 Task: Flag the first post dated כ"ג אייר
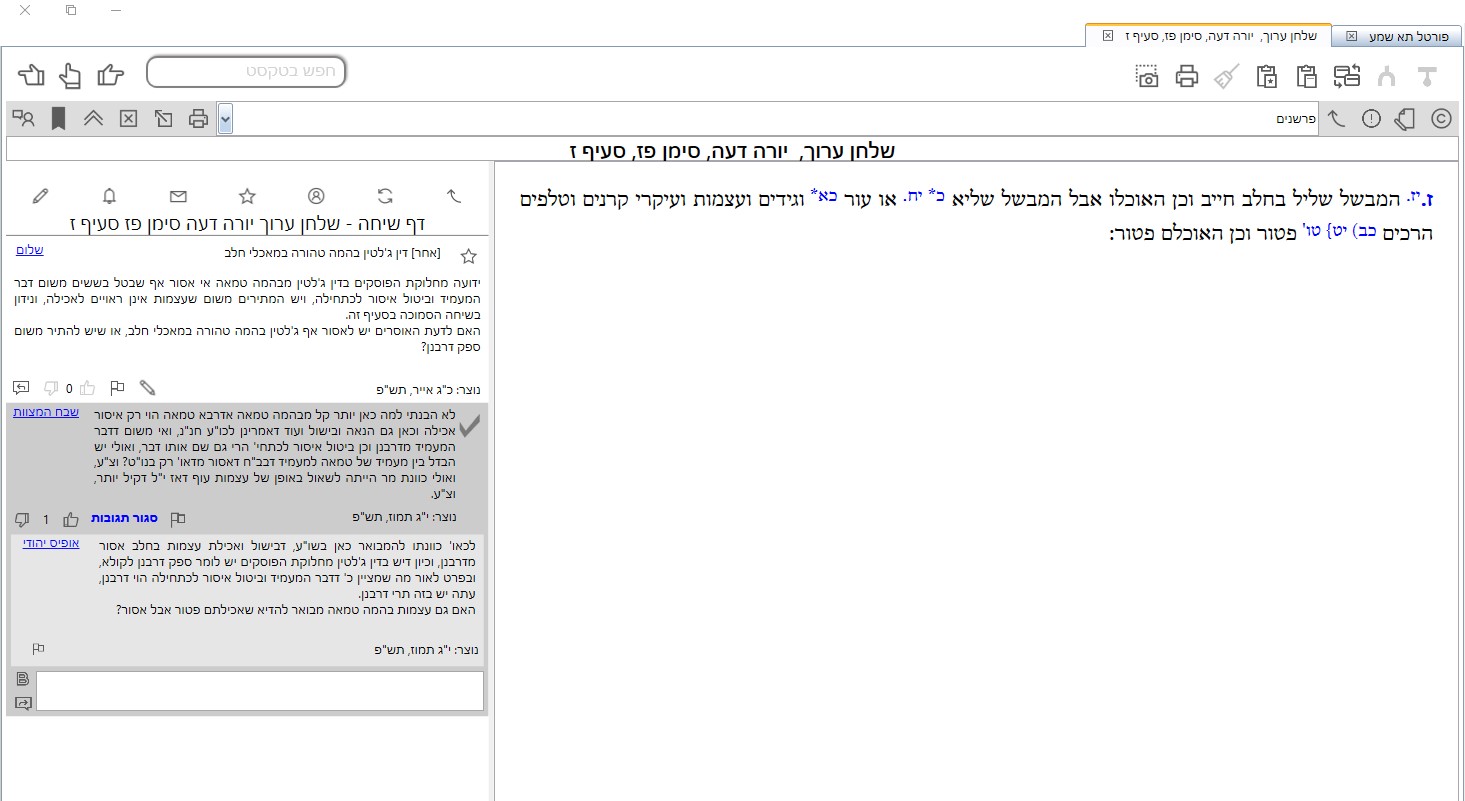click(x=117, y=388)
